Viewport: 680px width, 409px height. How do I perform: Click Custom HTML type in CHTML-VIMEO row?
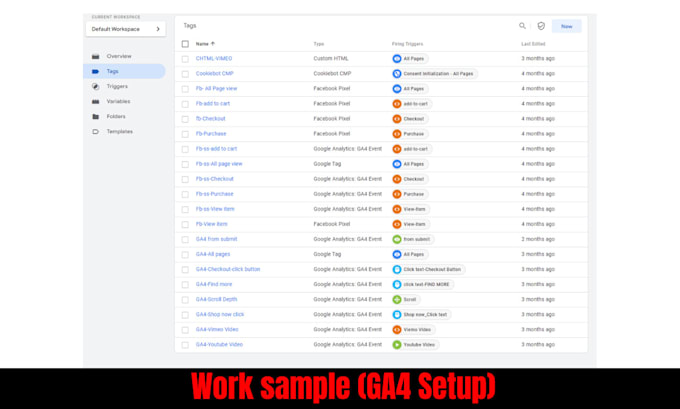tap(331, 59)
